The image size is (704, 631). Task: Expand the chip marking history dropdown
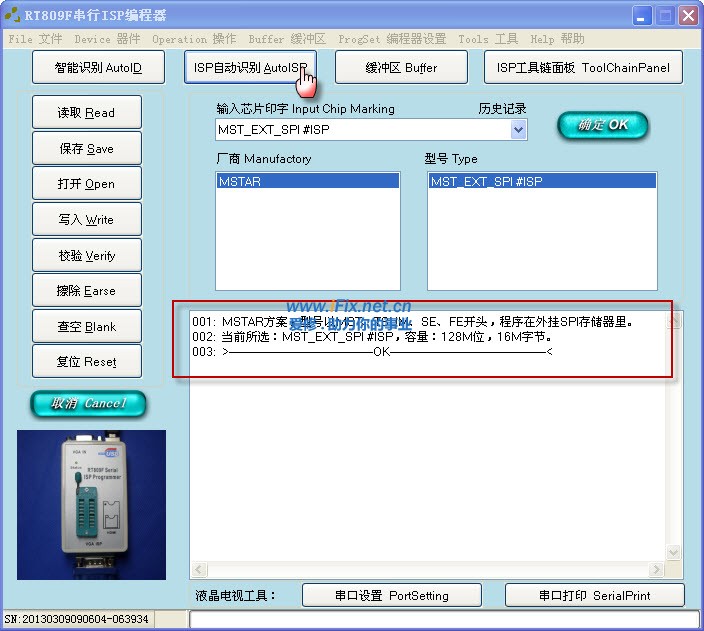pyautogui.click(x=518, y=130)
